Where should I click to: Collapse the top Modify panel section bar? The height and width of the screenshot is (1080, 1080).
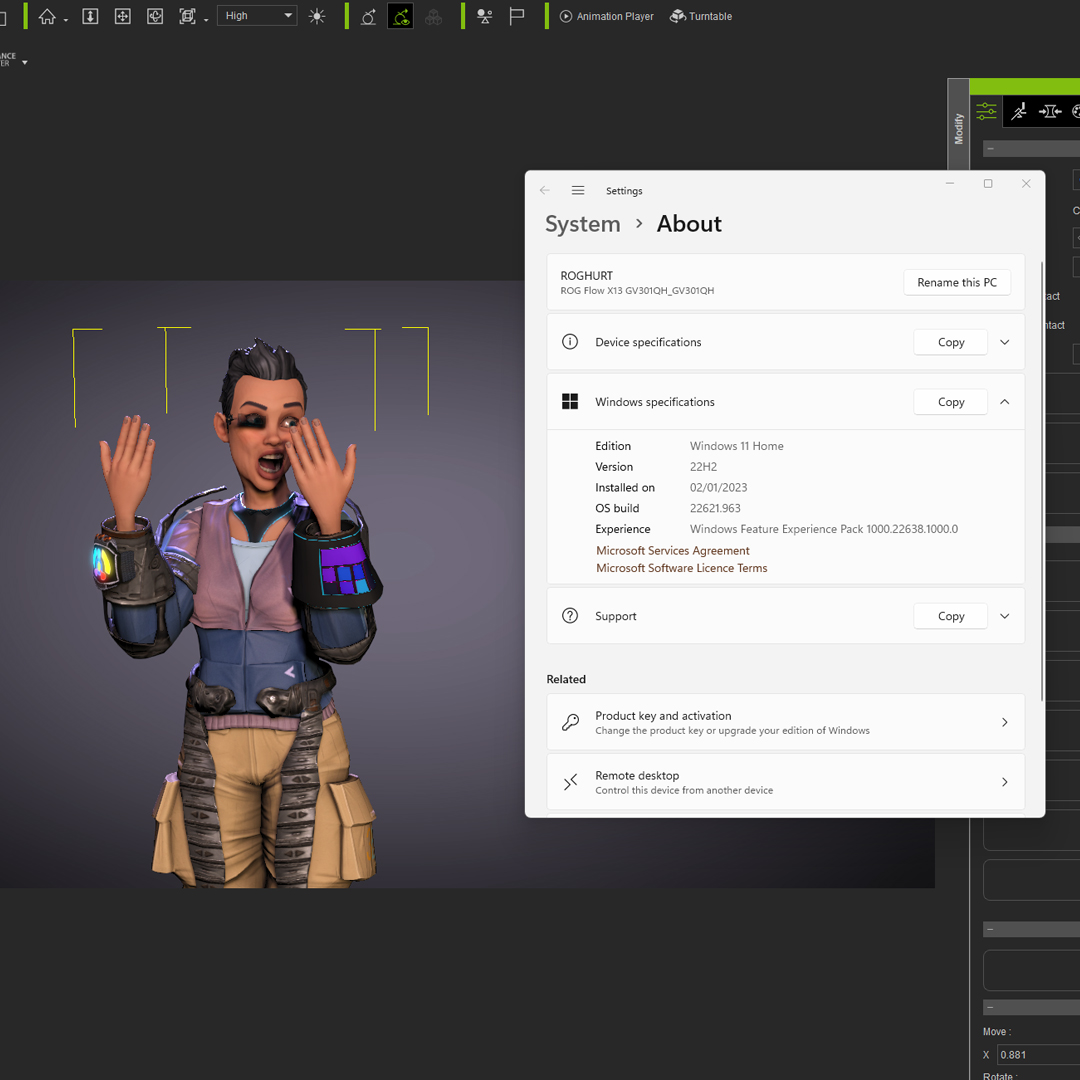click(x=1031, y=148)
